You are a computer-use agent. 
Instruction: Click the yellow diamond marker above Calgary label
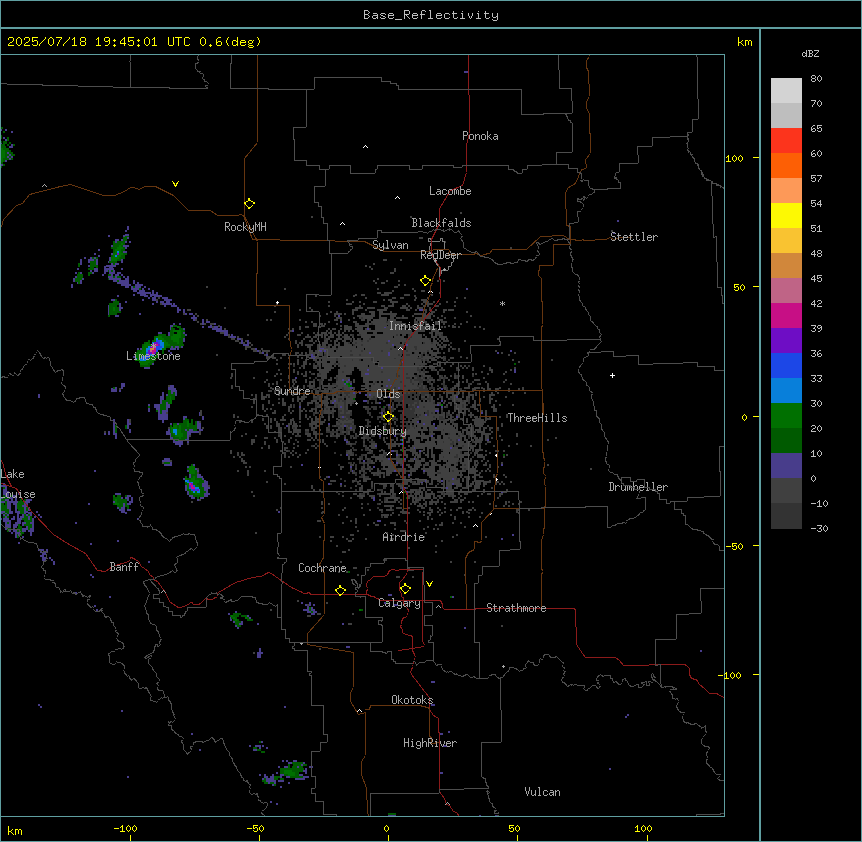(x=405, y=589)
